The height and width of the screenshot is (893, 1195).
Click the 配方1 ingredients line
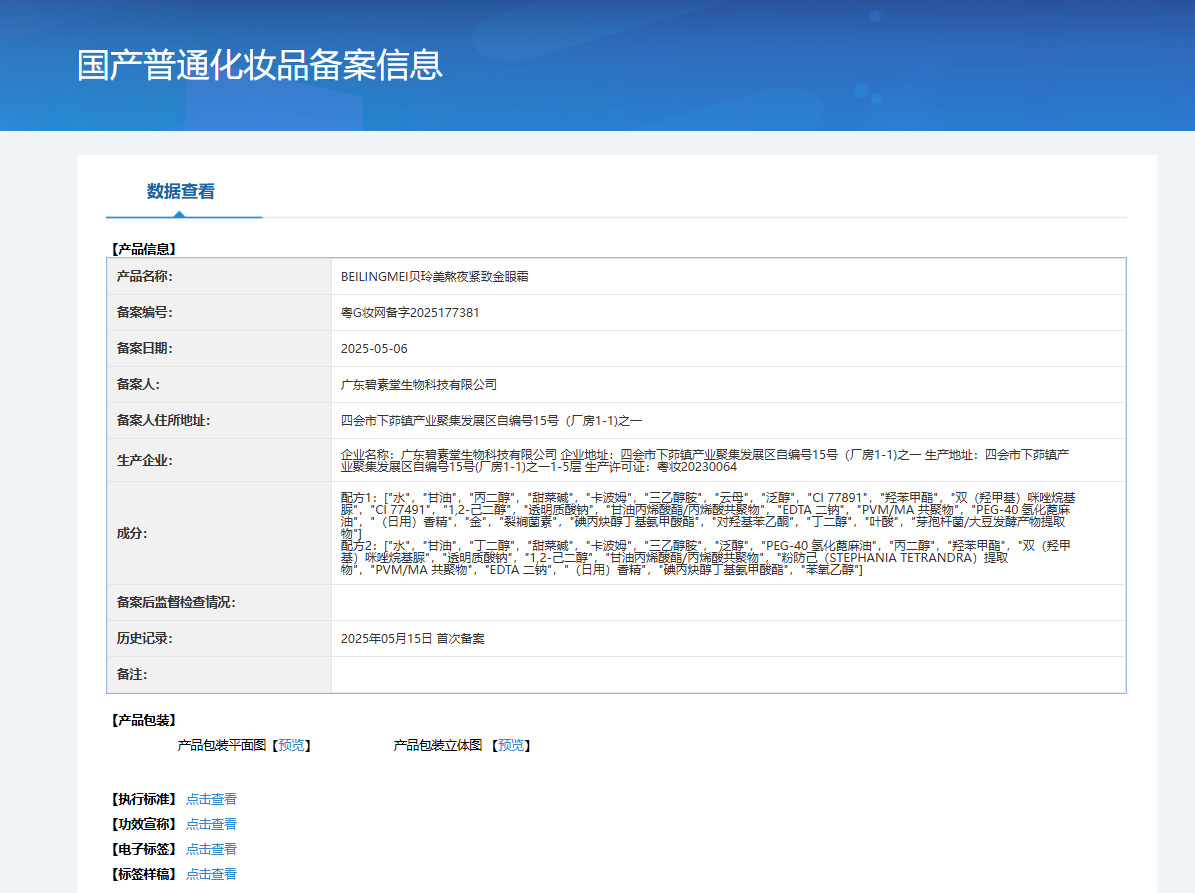pyautogui.click(x=708, y=516)
